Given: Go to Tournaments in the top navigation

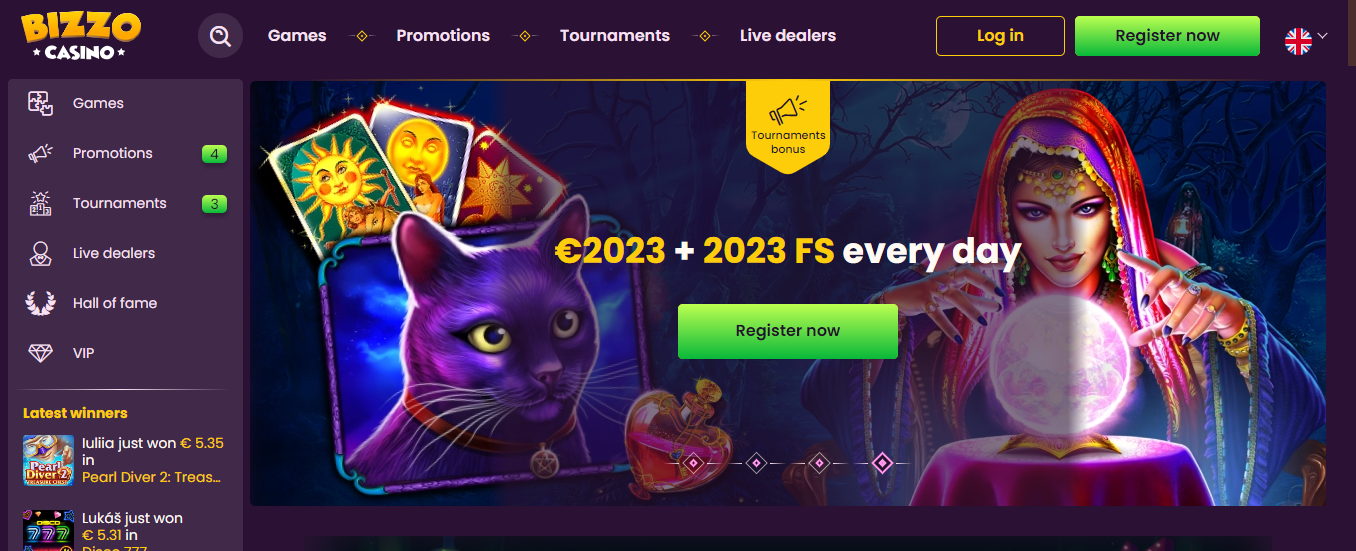Looking at the screenshot, I should tap(615, 35).
